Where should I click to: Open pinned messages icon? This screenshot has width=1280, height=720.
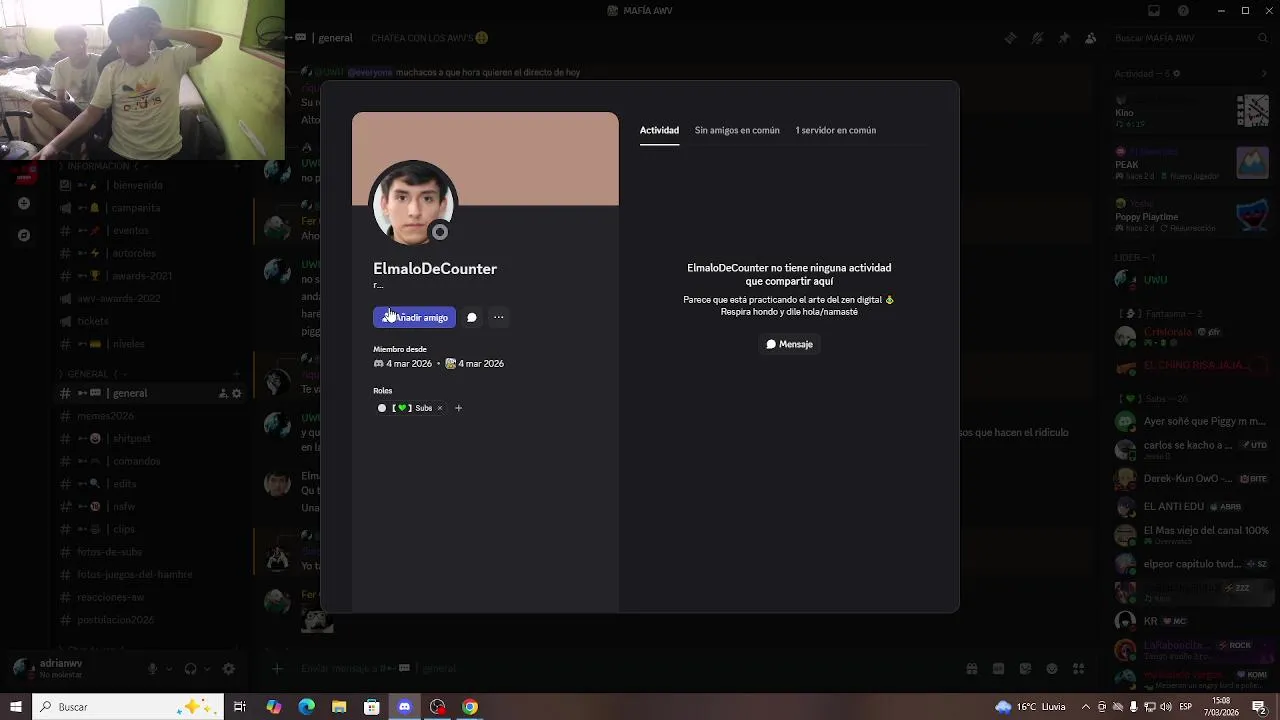pos(1064,38)
